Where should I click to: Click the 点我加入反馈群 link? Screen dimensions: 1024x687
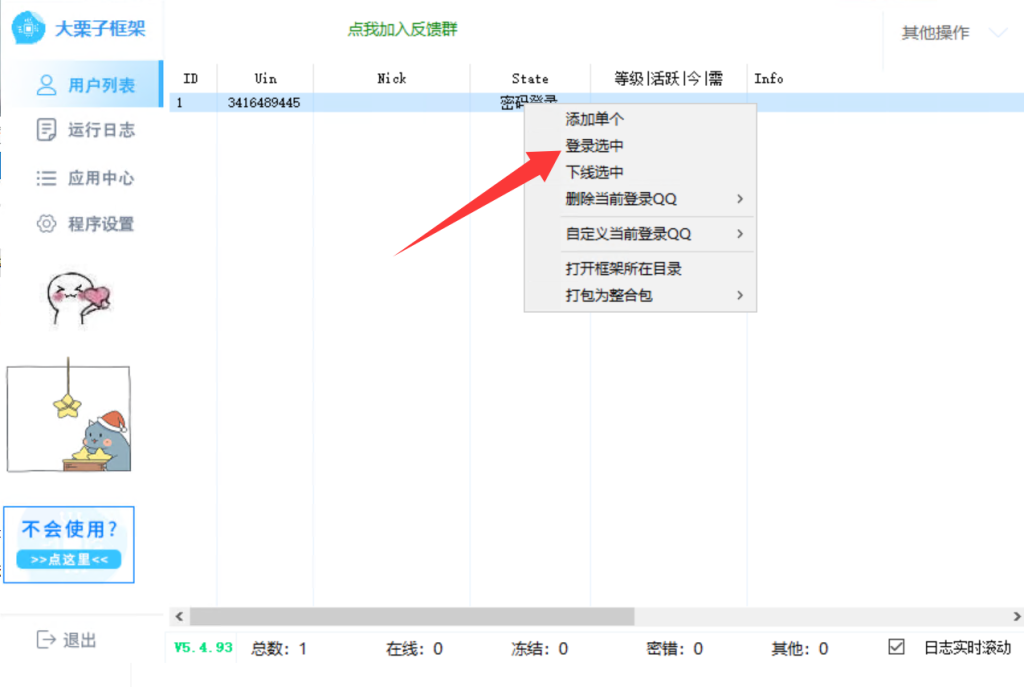pyautogui.click(x=402, y=30)
